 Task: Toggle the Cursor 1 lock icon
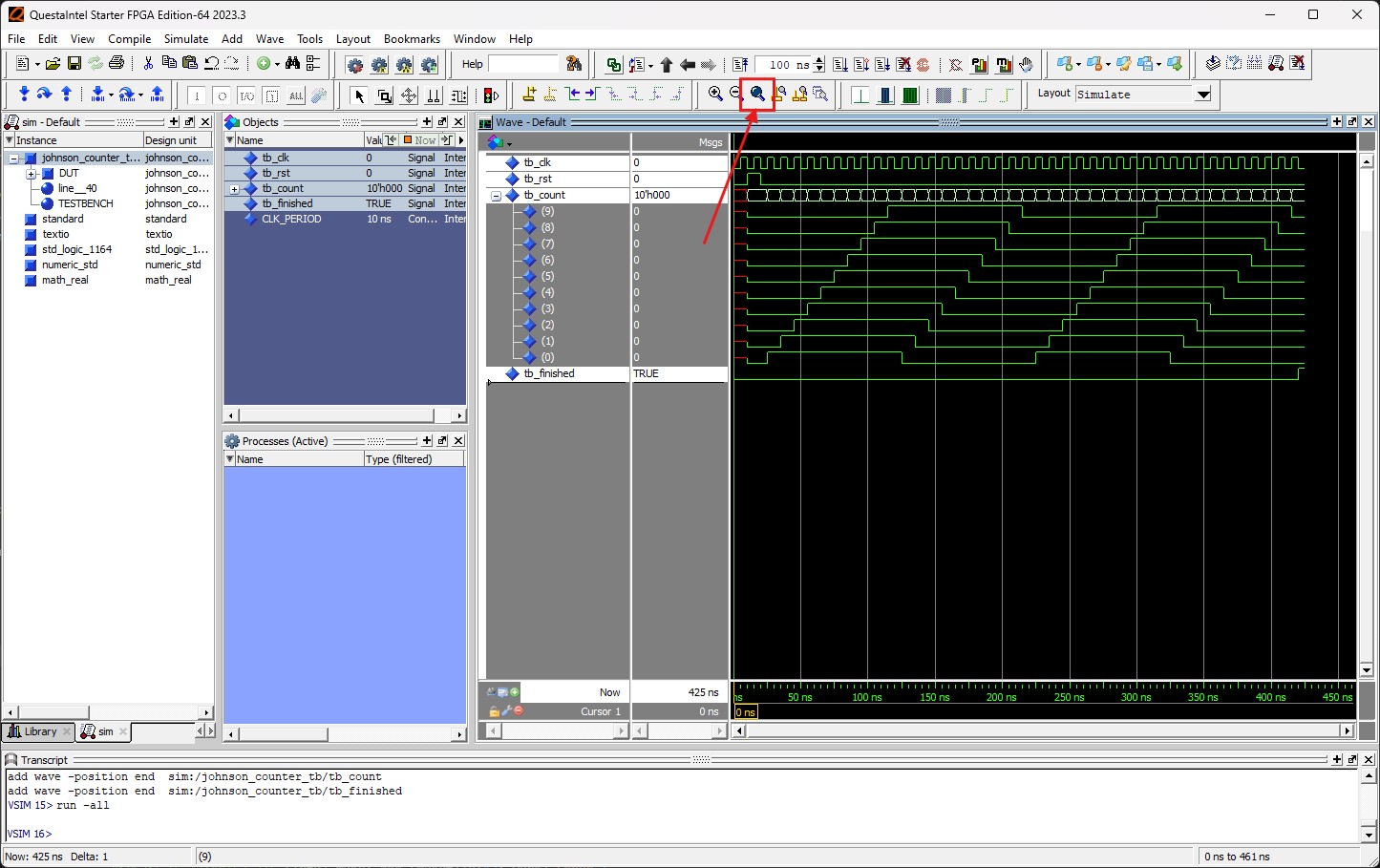click(x=494, y=711)
